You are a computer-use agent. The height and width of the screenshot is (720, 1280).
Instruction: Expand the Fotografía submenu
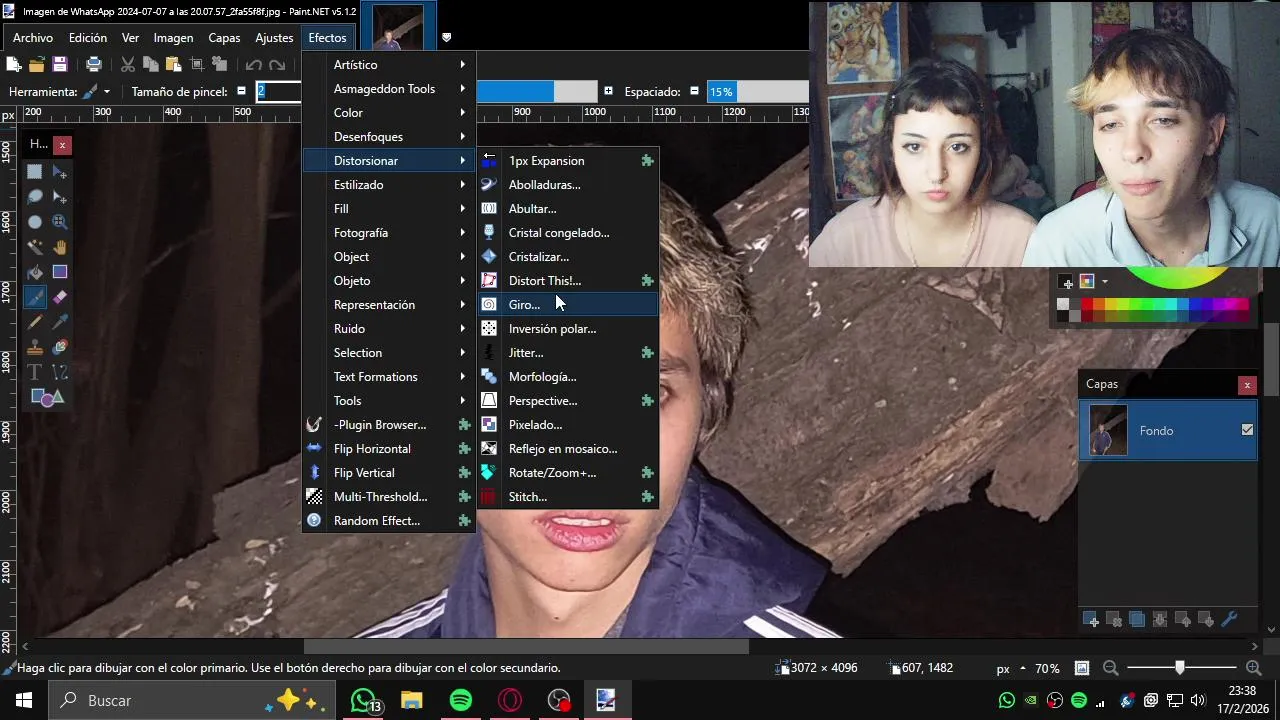pos(389,233)
